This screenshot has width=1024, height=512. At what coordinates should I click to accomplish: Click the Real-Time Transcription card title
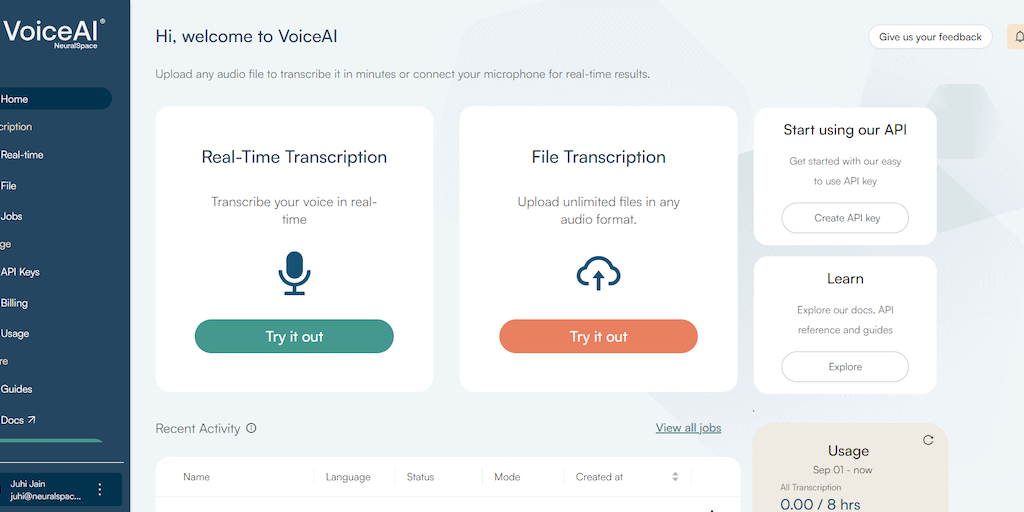(294, 157)
